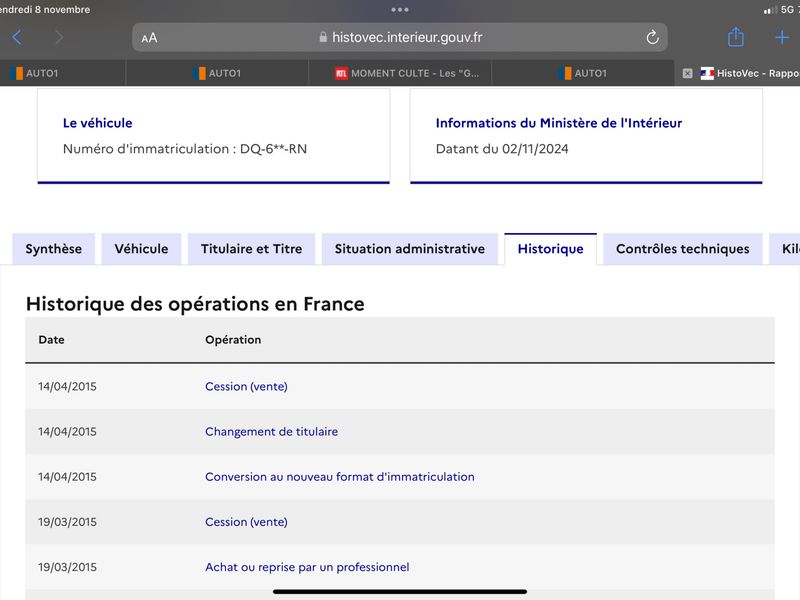800x600 pixels.
Task: Open the Véhicule tab
Action: 141,249
